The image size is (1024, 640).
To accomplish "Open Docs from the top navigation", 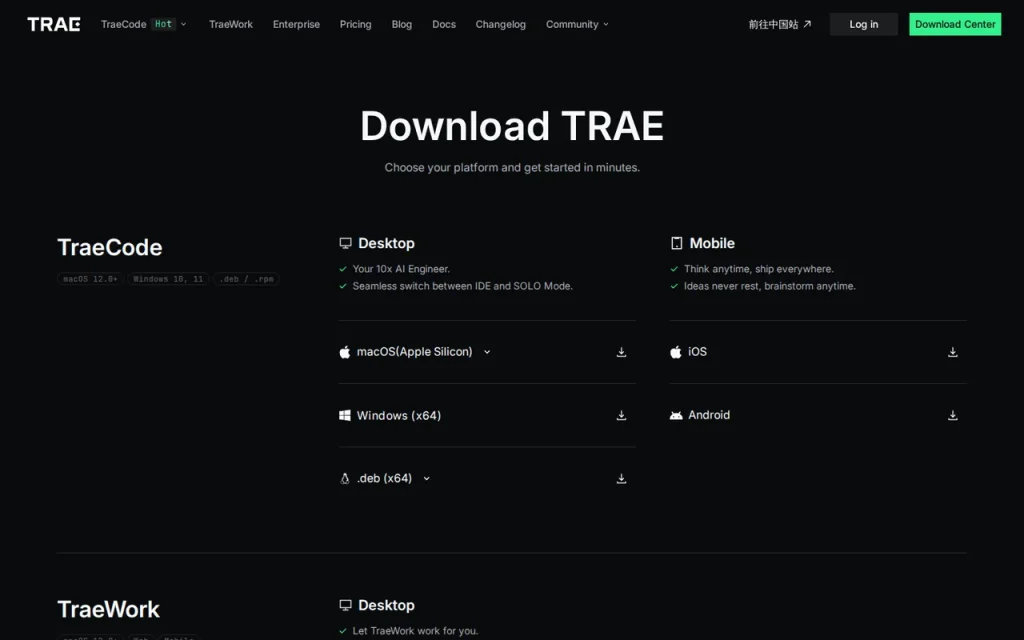I will coord(444,24).
